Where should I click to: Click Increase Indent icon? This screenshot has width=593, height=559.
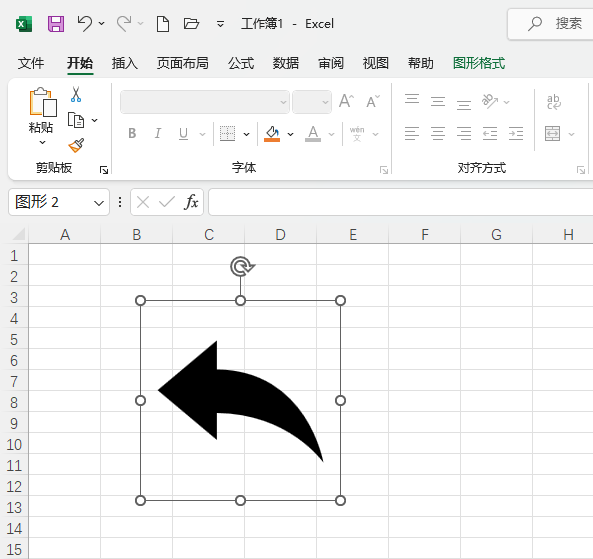516,134
